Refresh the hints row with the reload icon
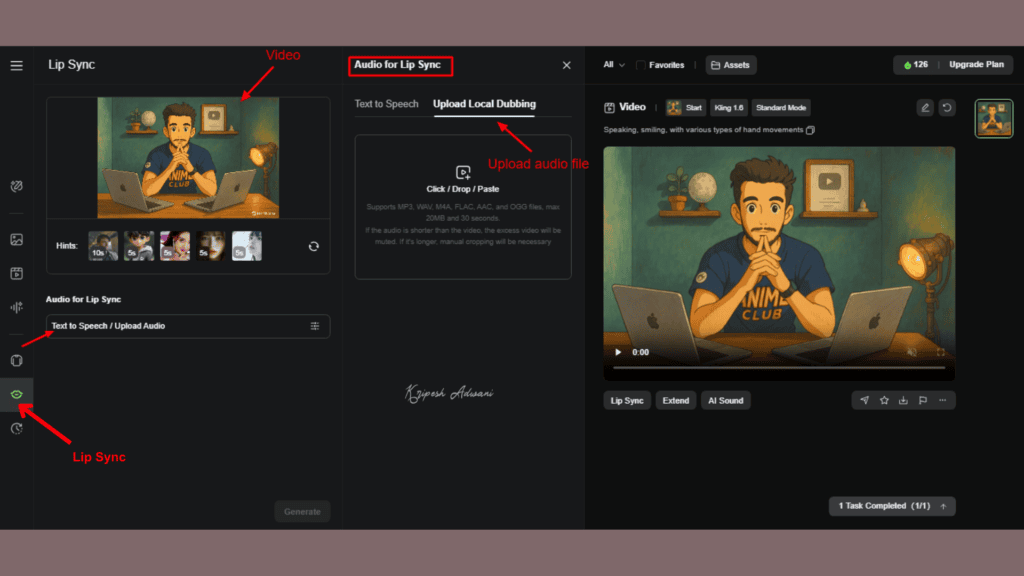This screenshot has width=1024, height=576. 313,246
